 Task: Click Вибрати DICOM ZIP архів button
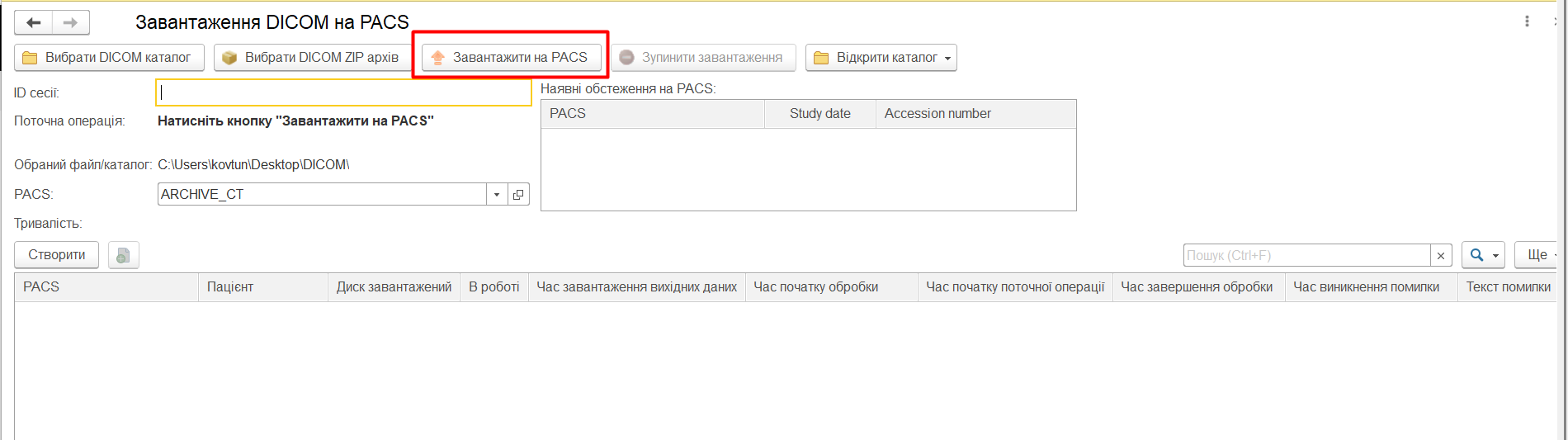(310, 58)
